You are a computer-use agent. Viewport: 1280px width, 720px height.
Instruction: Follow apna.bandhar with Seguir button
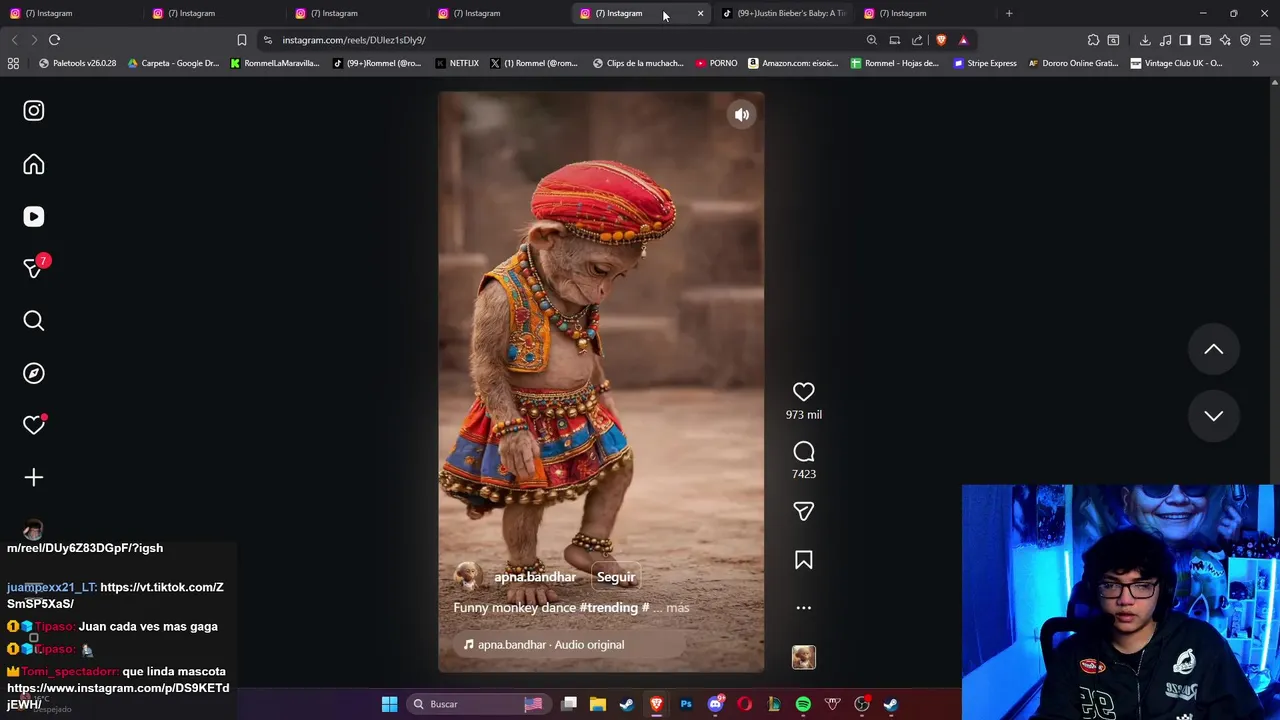click(616, 577)
